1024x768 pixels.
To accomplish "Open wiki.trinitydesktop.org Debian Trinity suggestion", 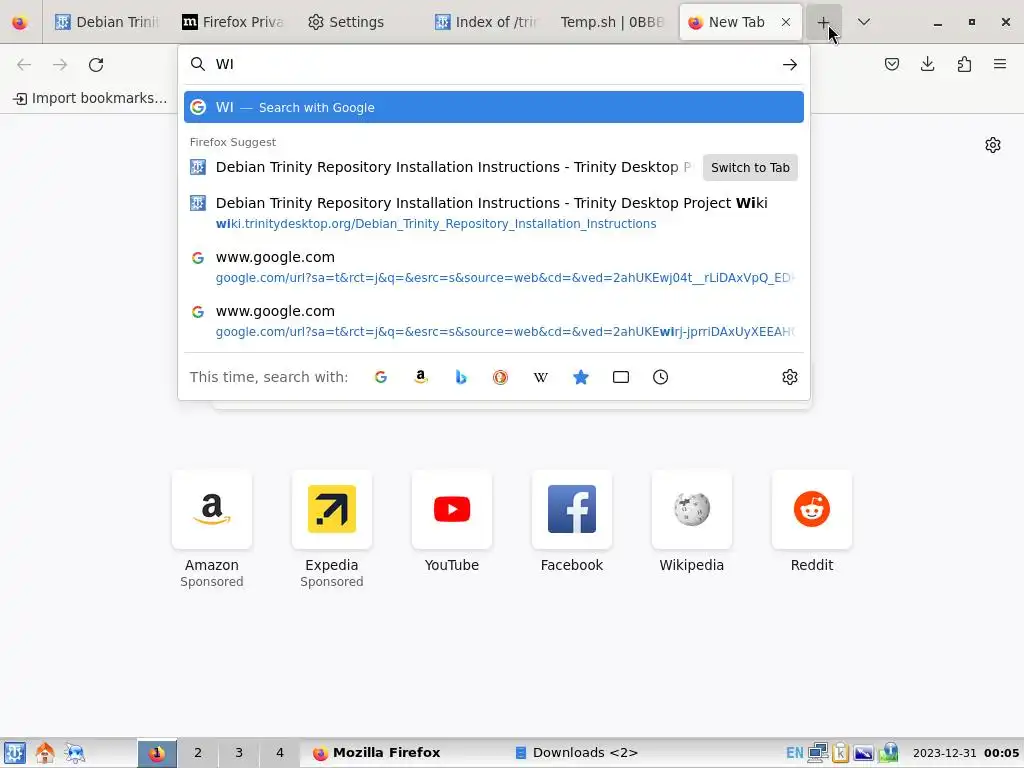I will [494, 213].
